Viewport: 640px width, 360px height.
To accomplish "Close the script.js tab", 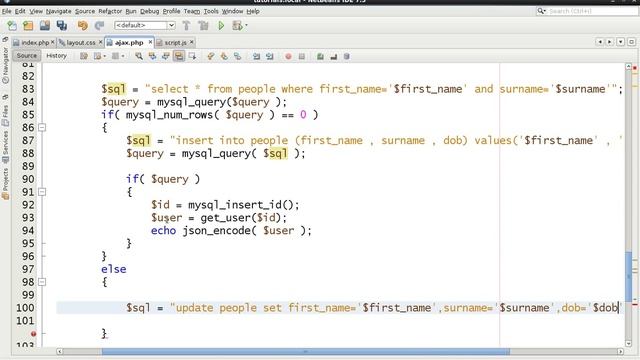I will point(192,42).
